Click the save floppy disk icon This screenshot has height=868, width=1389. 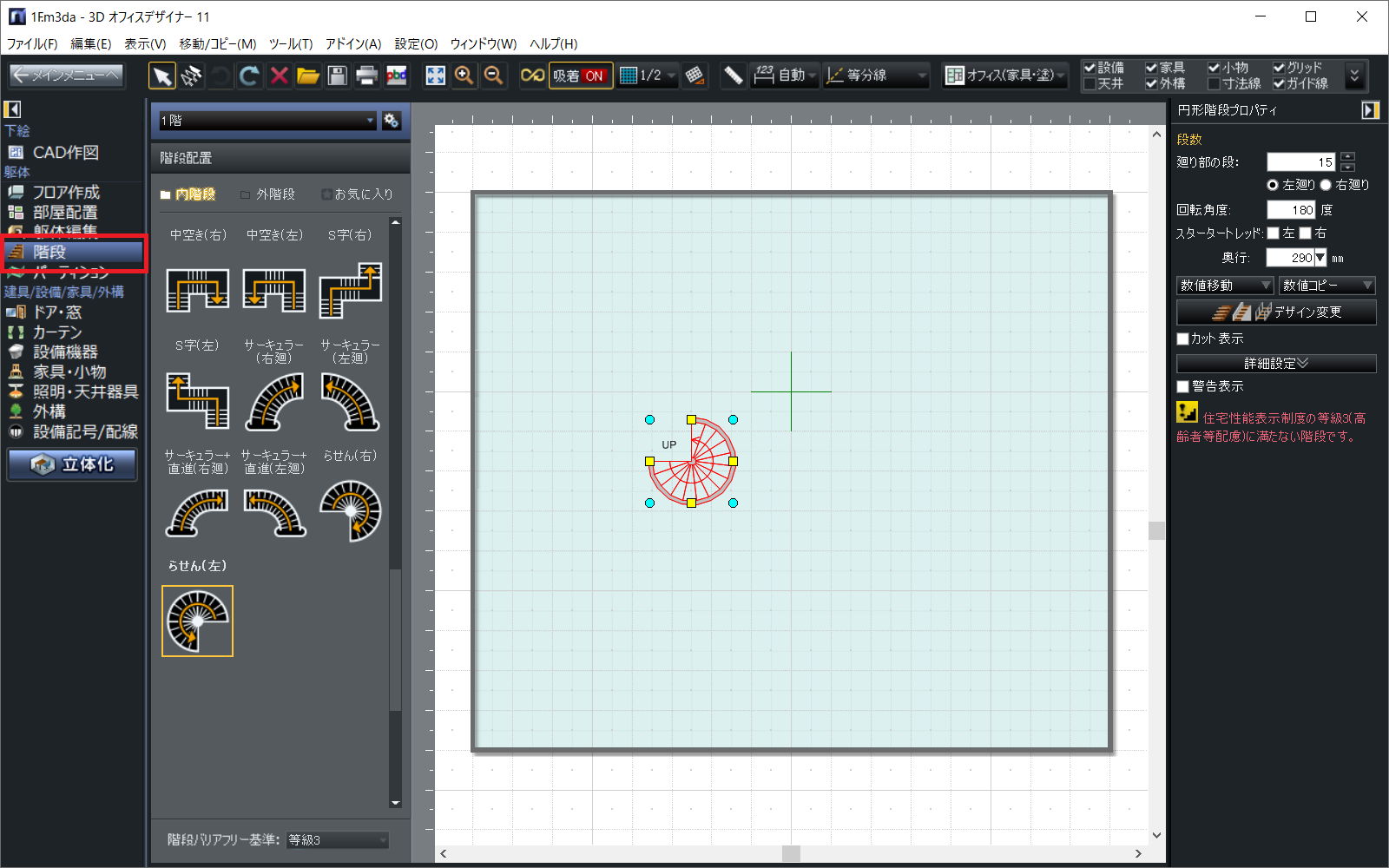click(338, 76)
